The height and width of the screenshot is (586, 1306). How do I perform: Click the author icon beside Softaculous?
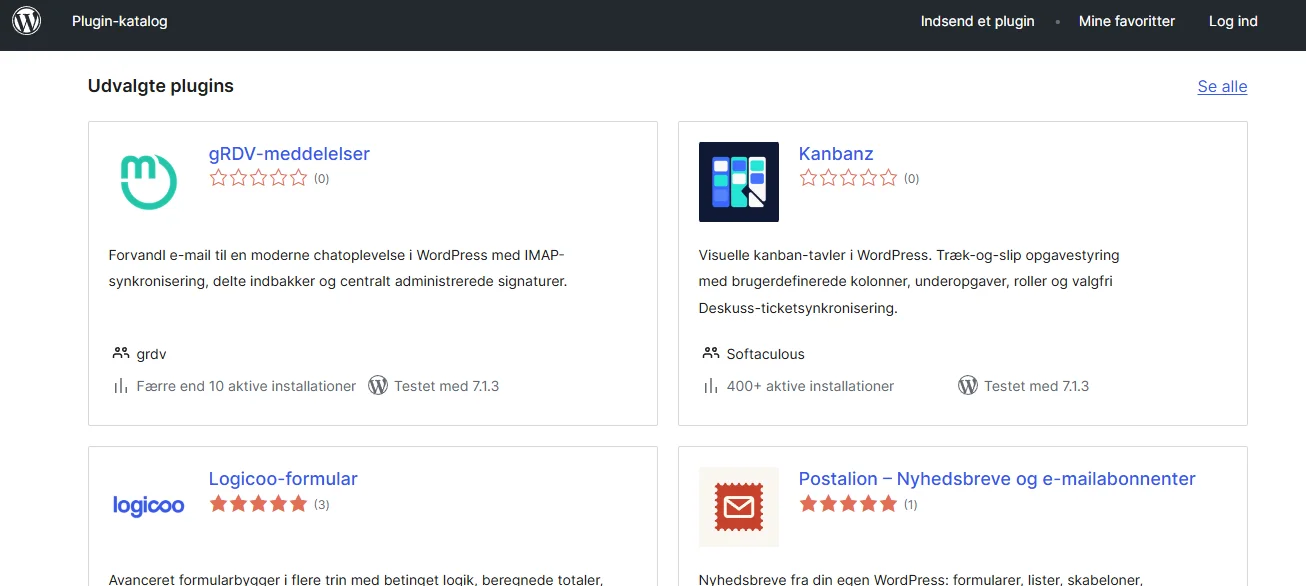click(x=711, y=353)
